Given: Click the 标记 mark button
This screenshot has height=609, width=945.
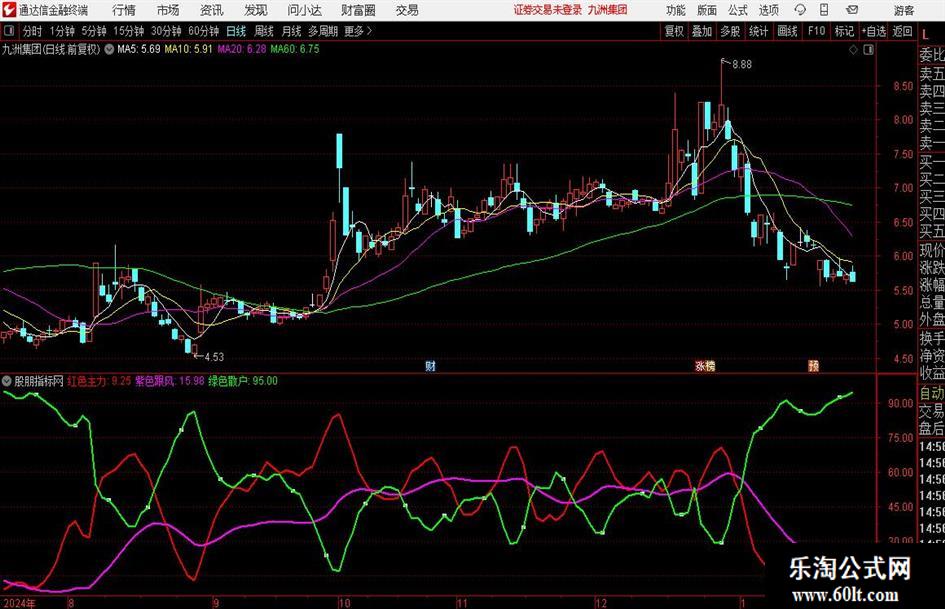Looking at the screenshot, I should (844, 31).
